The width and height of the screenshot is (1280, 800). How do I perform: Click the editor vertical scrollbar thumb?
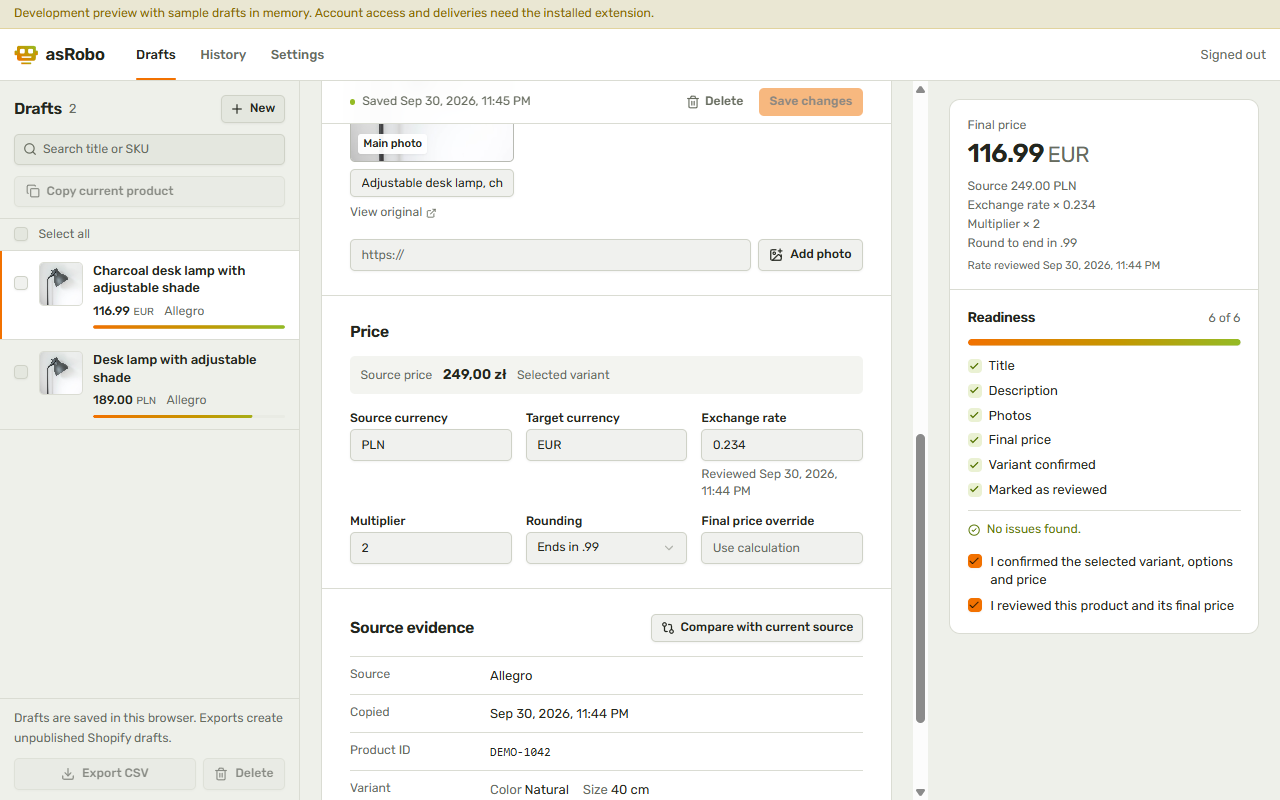tap(921, 578)
